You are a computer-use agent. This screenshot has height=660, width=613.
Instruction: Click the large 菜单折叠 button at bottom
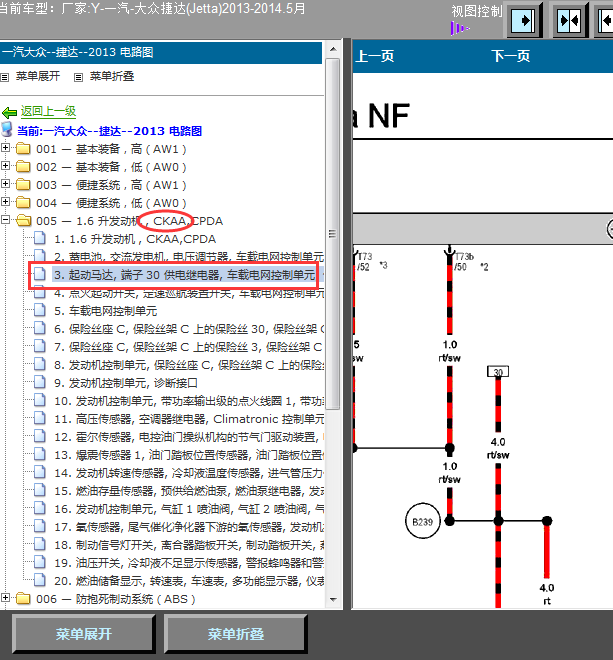tap(235, 634)
